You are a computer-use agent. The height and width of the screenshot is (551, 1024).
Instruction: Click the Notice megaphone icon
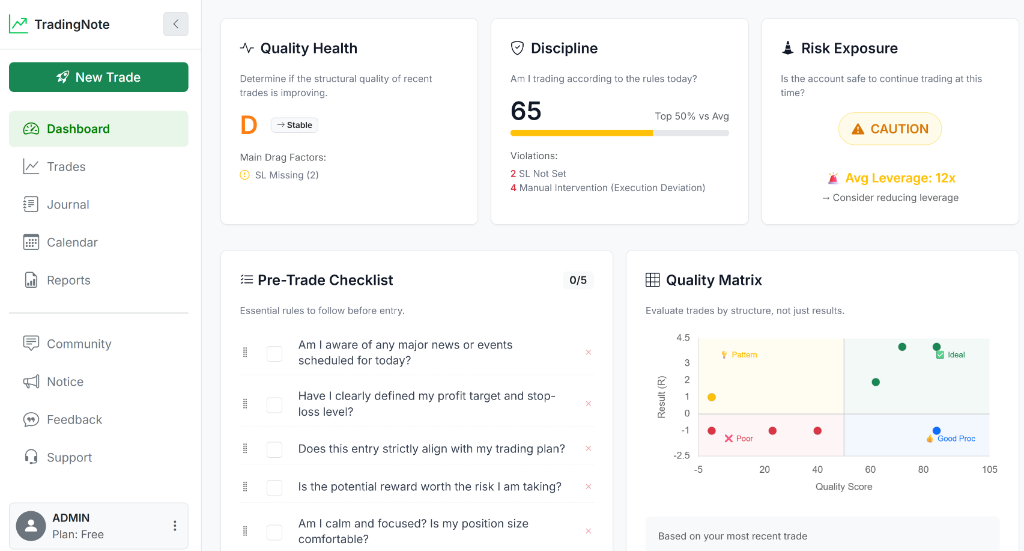[x=31, y=382]
